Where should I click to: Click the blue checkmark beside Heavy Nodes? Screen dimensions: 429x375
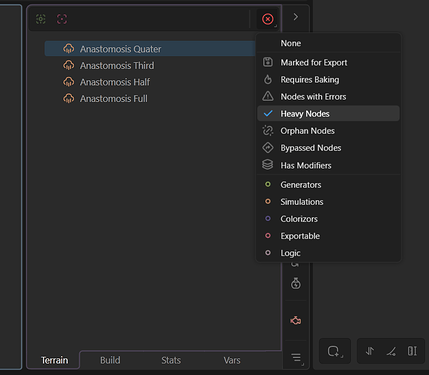tap(268, 114)
